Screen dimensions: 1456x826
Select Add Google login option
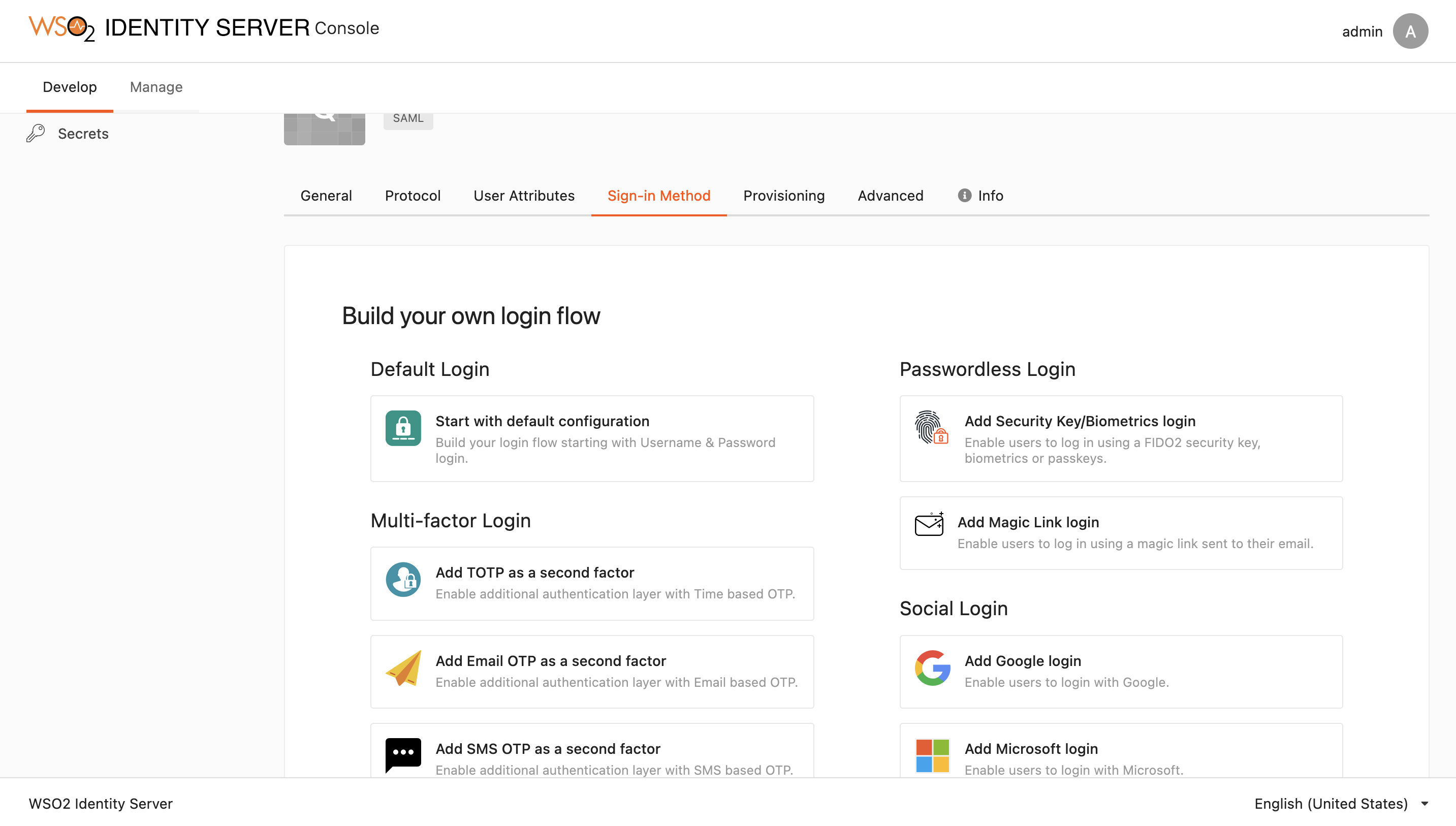point(1120,670)
